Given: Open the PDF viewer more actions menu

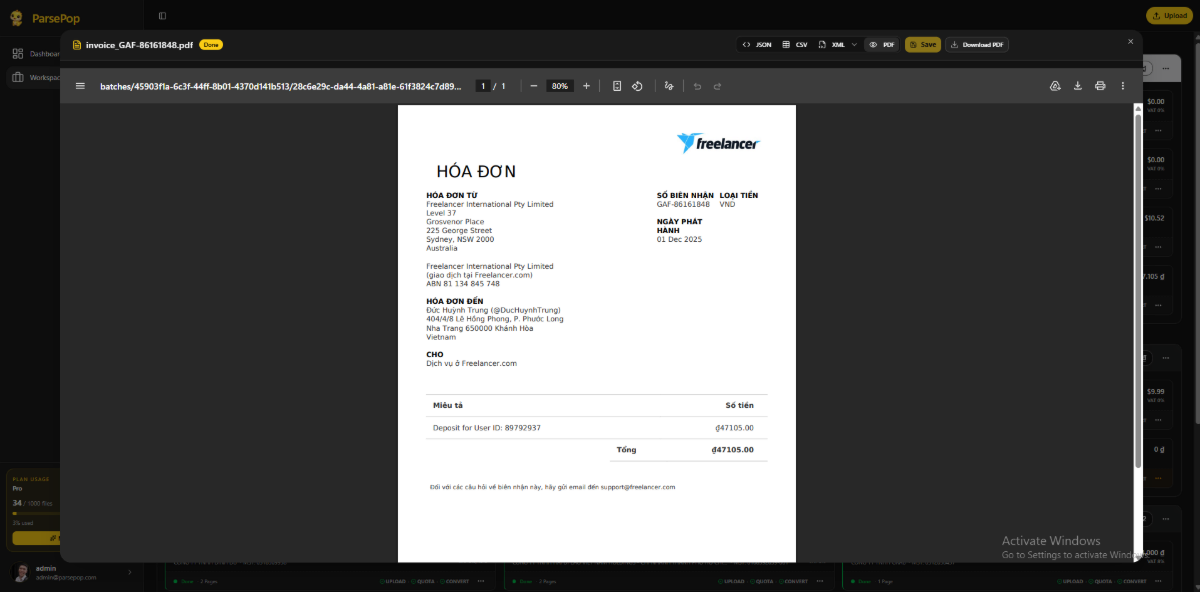Looking at the screenshot, I should click(x=1123, y=86).
